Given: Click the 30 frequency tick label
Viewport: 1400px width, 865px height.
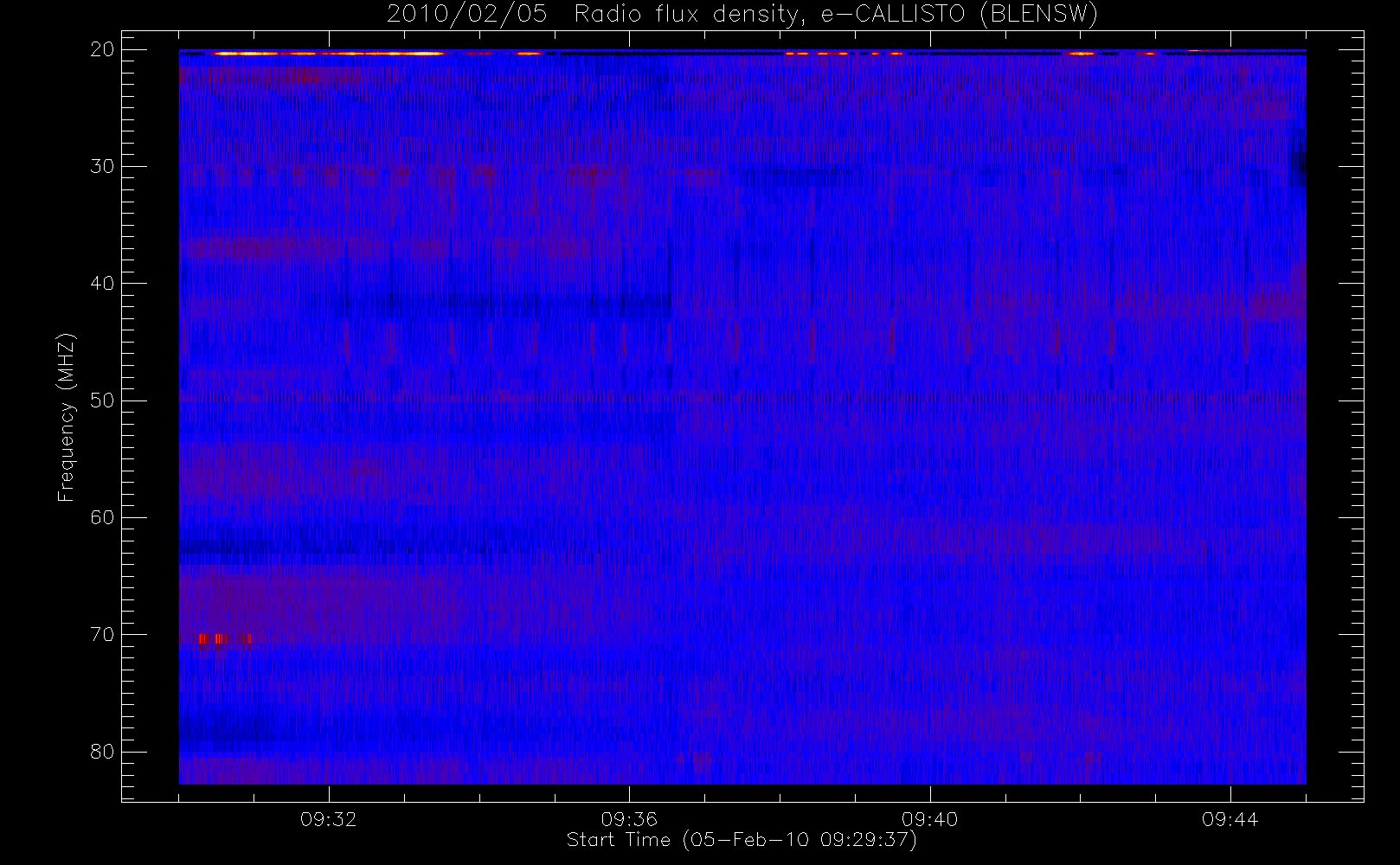Looking at the screenshot, I should [102, 166].
